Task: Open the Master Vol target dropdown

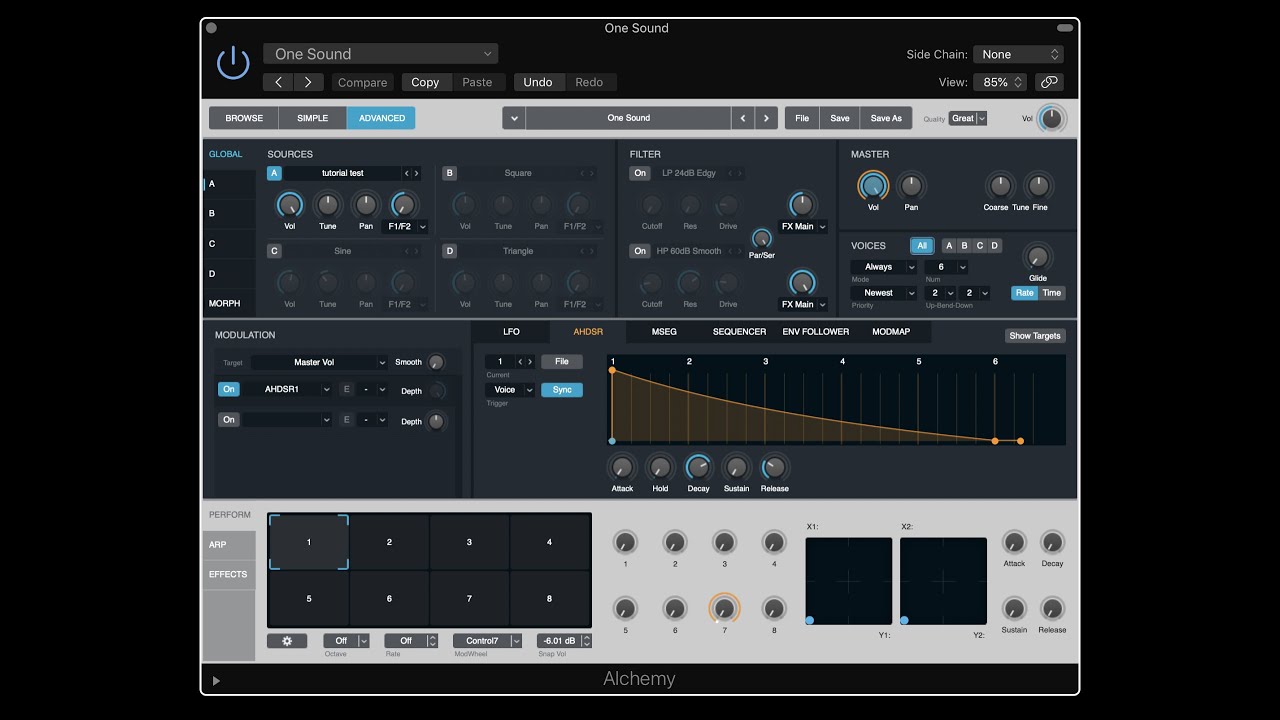Action: click(x=319, y=362)
